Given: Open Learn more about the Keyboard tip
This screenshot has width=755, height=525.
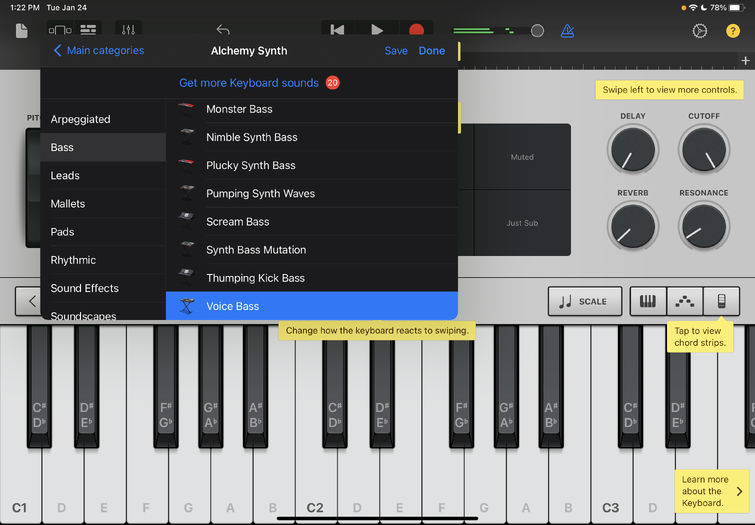Looking at the screenshot, I should click(712, 491).
